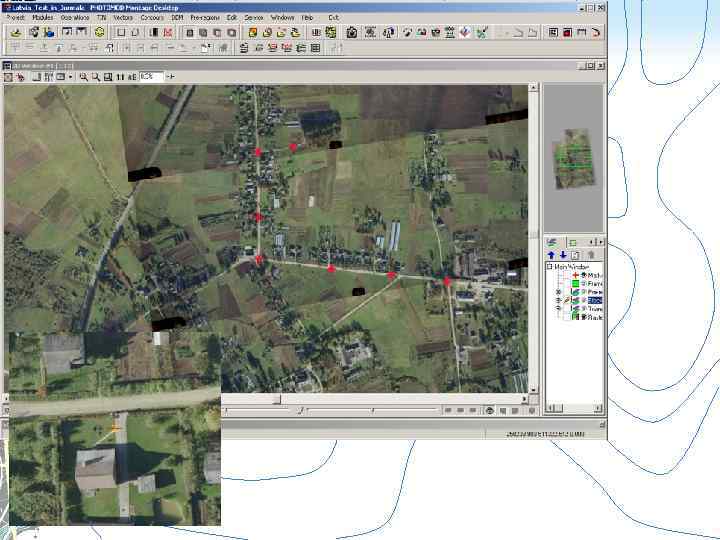The height and width of the screenshot is (540, 720).
Task: Click the zoom in magnifier icon
Action: 84,77
